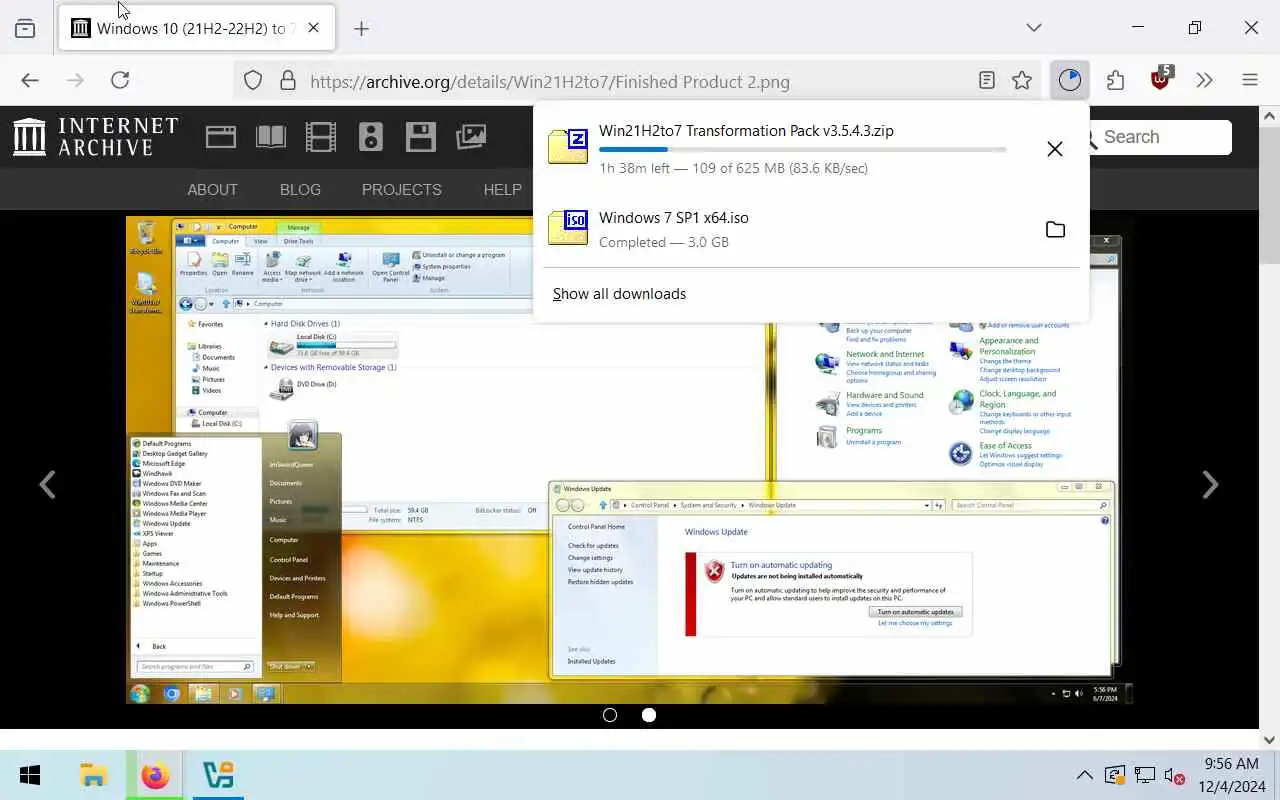The image size is (1280, 800).
Task: Open the Extensions puzzle icon
Action: click(1116, 81)
